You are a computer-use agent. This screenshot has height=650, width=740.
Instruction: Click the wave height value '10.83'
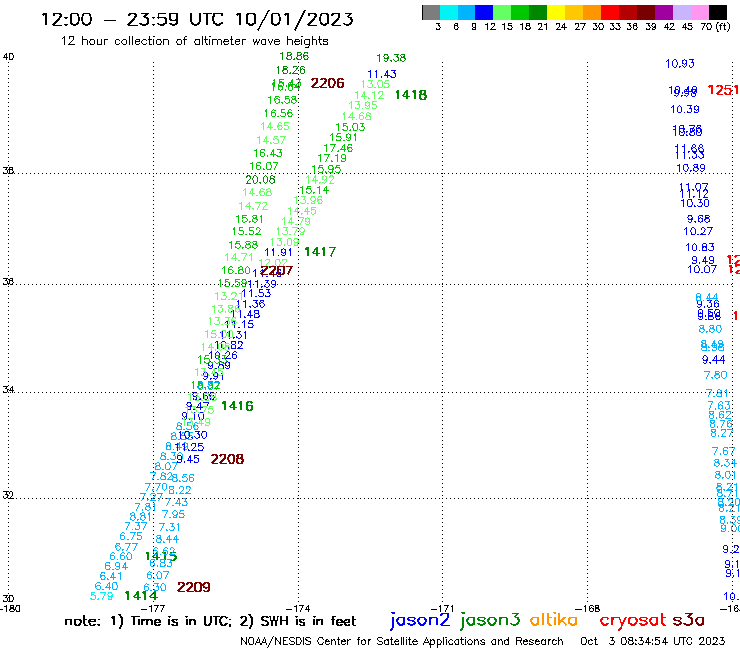(x=700, y=247)
